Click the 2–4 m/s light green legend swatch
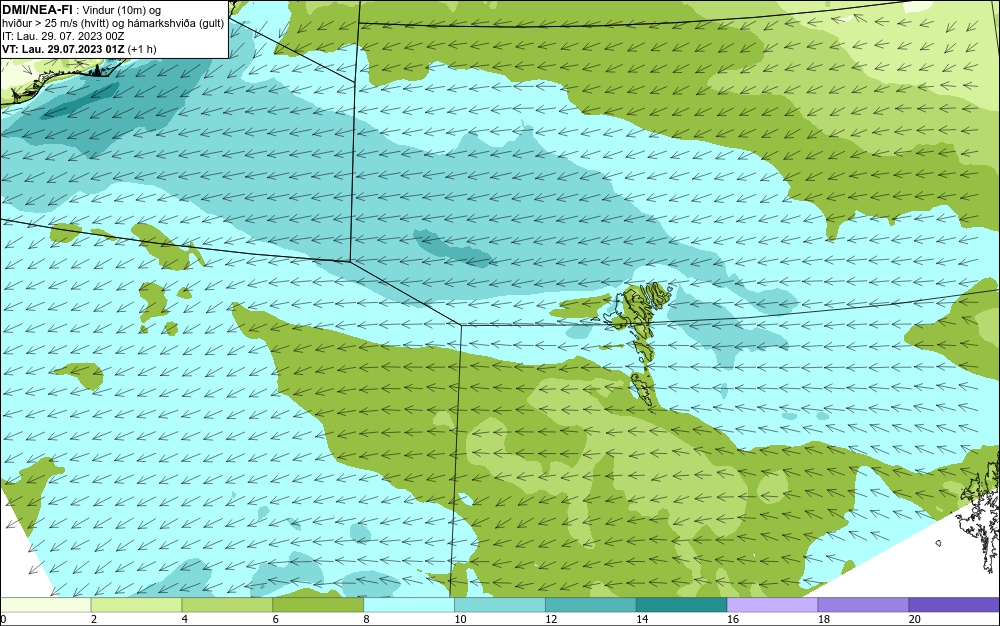The width and height of the screenshot is (1000, 626). click(136, 605)
